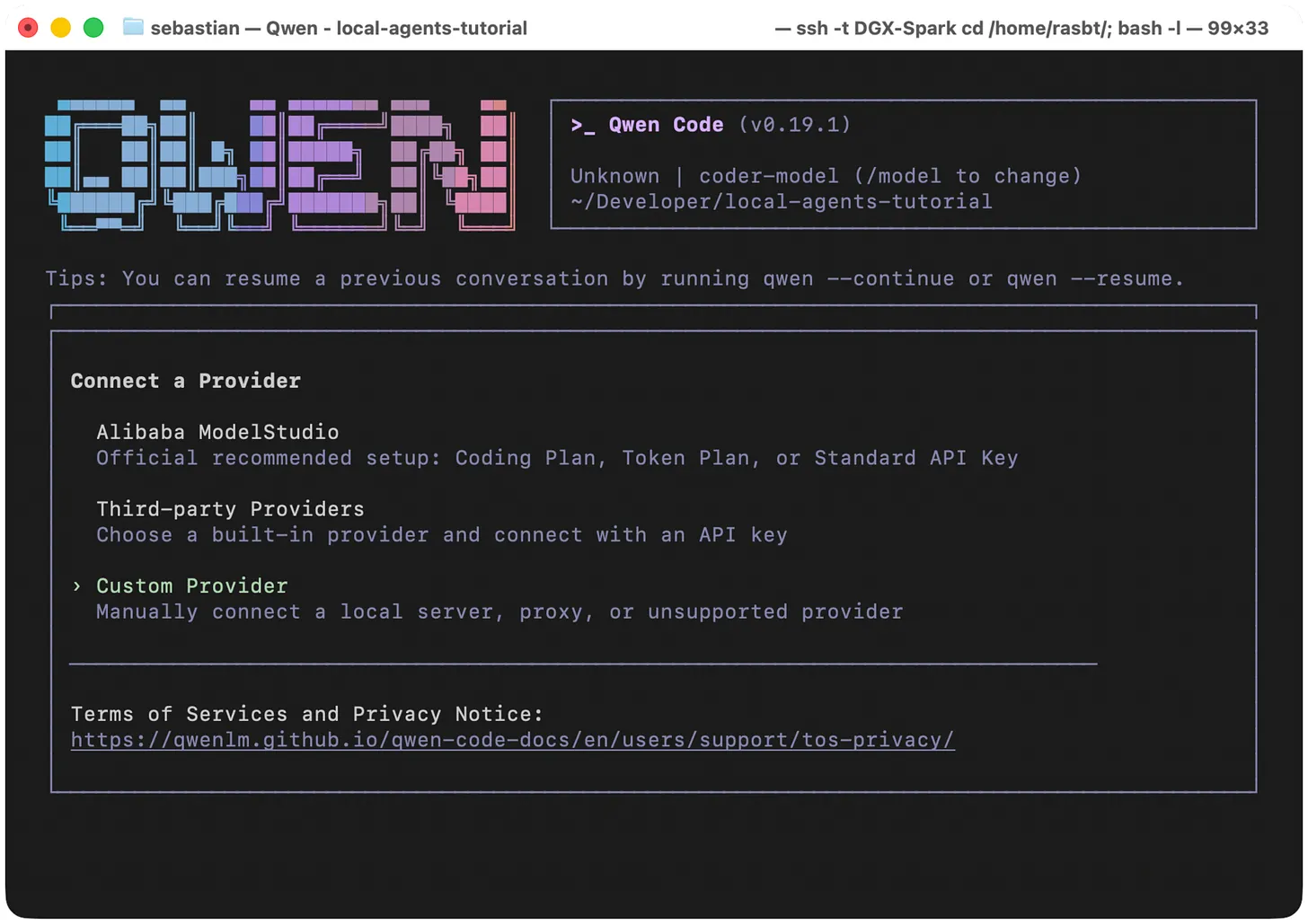Click the arrow marker next to Custom Provider
1308x924 pixels.
76,586
